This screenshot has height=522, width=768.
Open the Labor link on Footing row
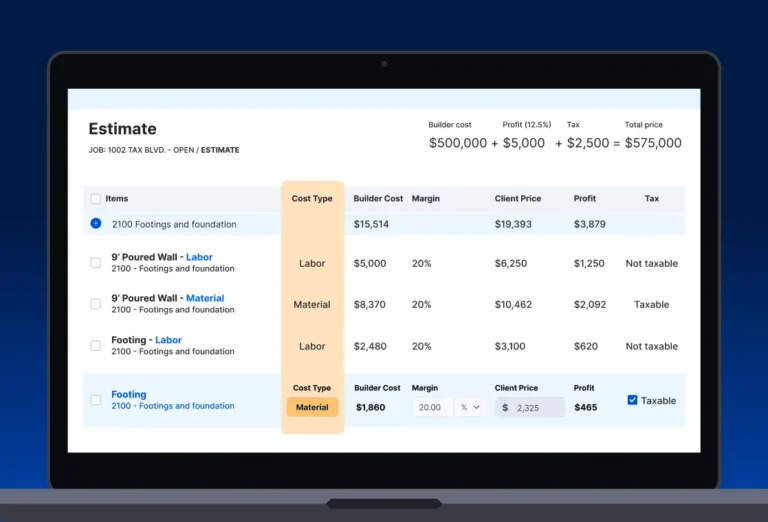[x=168, y=340]
